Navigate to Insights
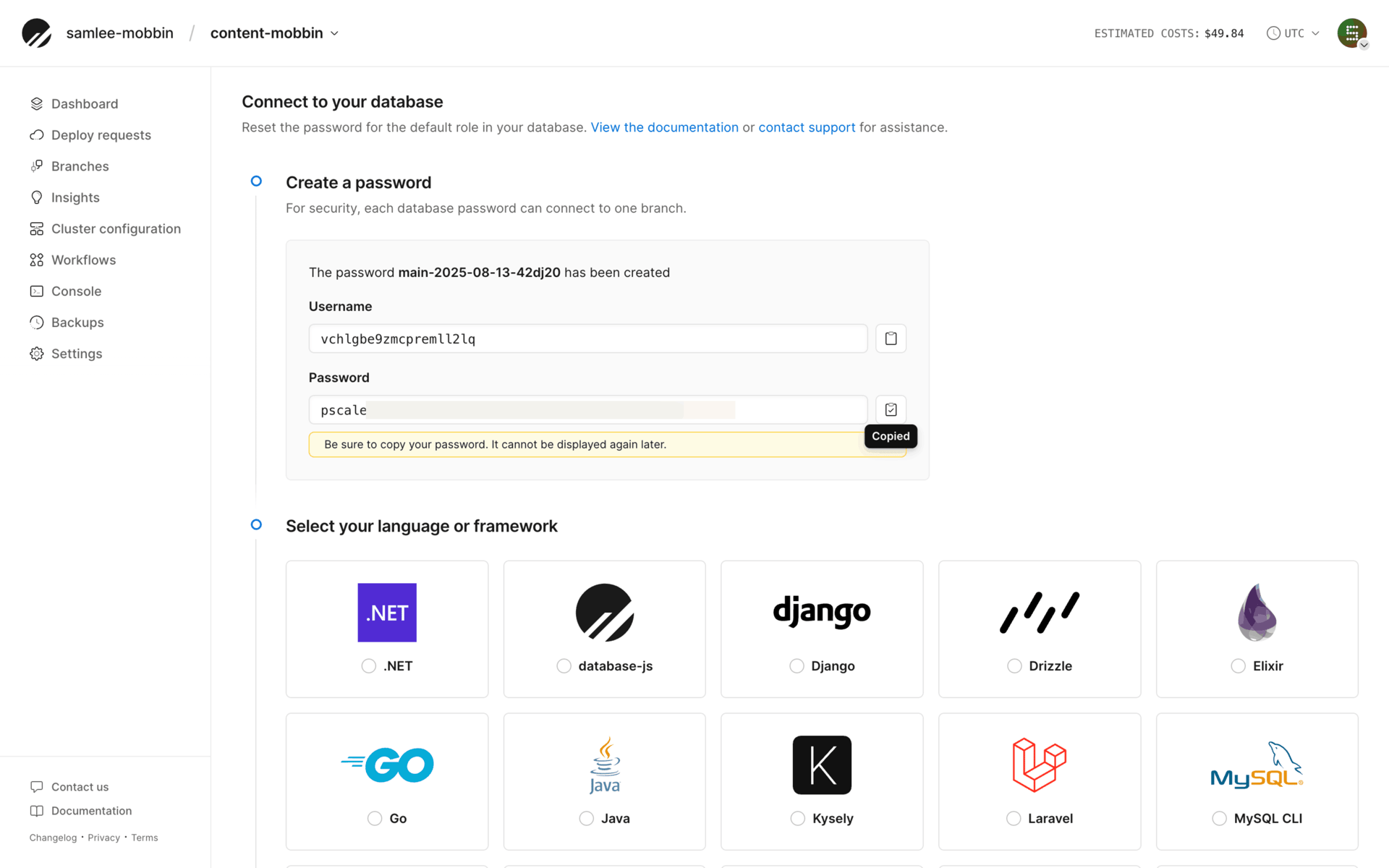The width and height of the screenshot is (1389, 868). point(75,197)
